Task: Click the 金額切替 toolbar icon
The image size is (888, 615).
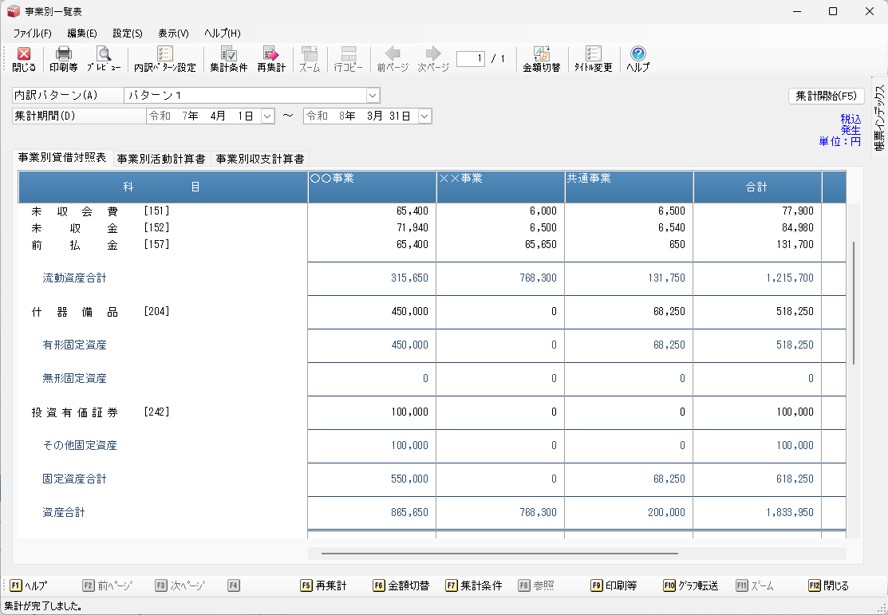Action: 541,59
